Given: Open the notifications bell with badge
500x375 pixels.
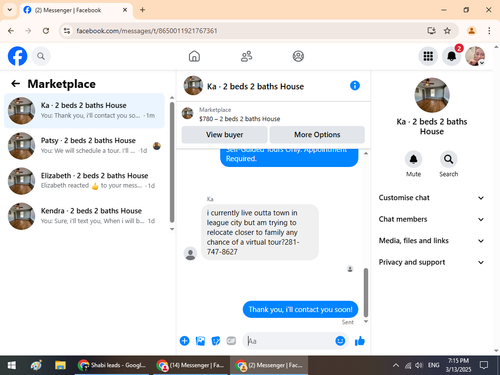Looking at the screenshot, I should (x=452, y=56).
